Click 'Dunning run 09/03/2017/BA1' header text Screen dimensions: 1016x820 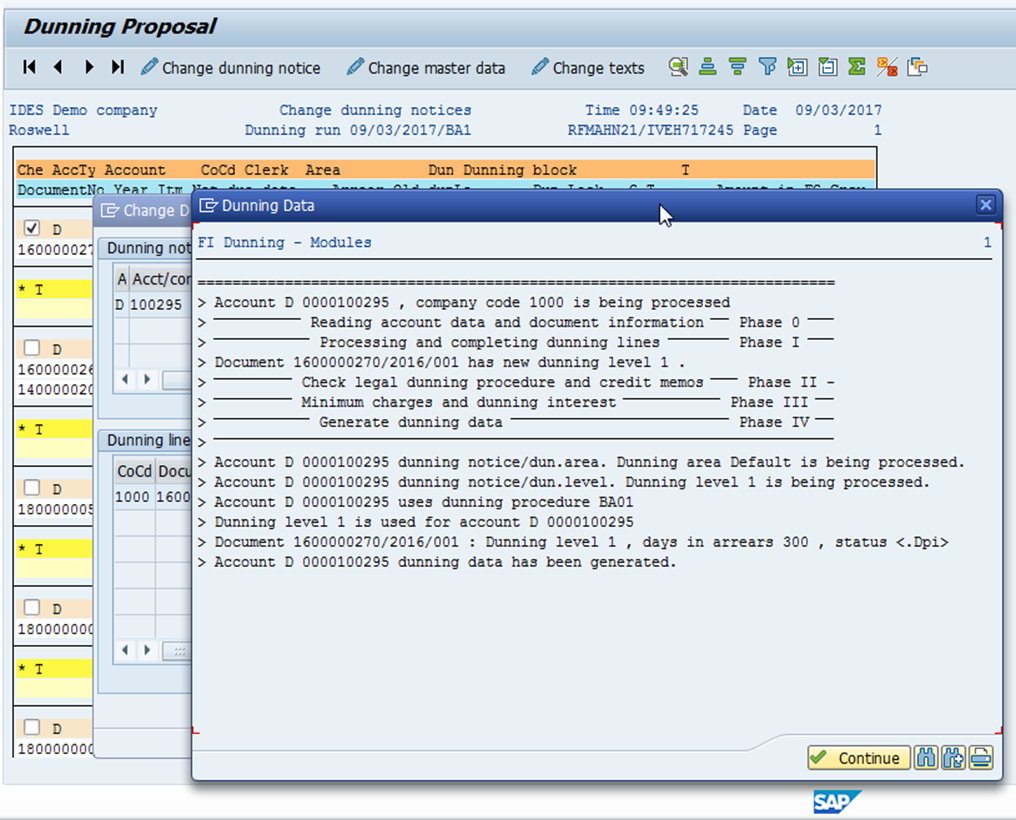(358, 130)
